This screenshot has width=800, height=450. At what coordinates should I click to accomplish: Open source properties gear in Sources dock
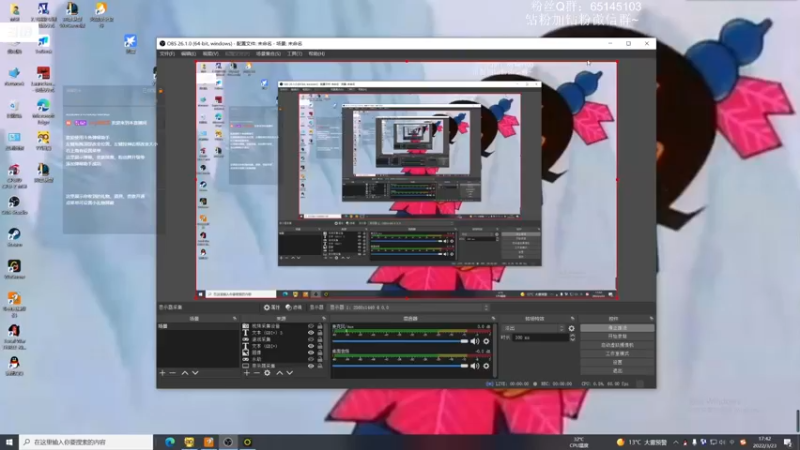pyautogui.click(x=267, y=373)
